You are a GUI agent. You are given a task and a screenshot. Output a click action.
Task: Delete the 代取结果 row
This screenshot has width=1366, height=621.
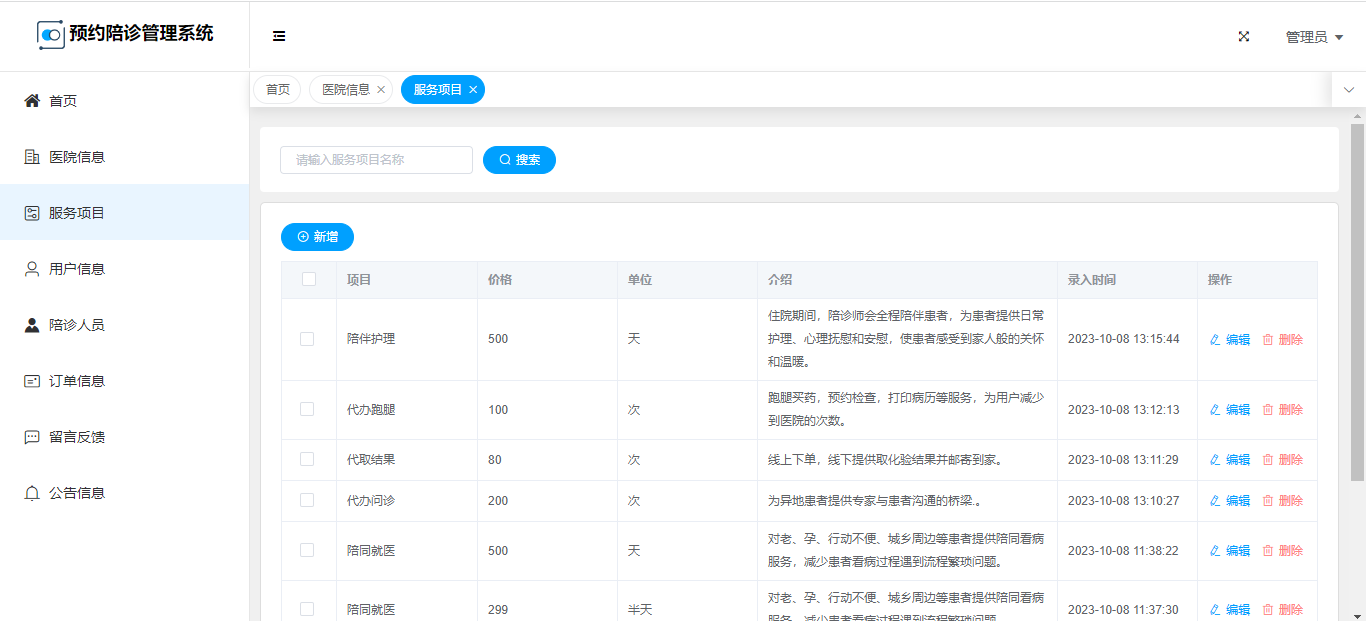1282,460
